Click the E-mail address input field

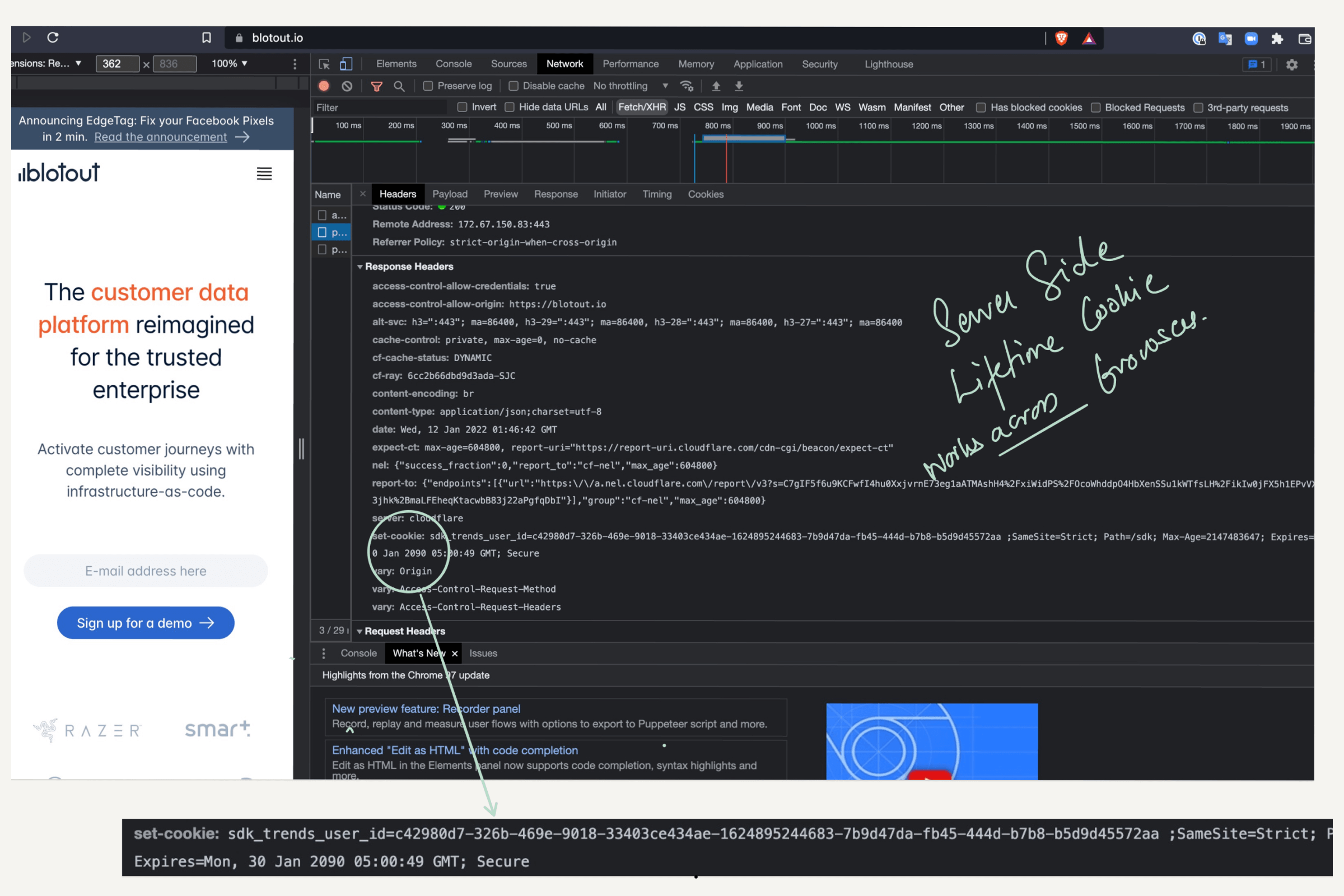146,571
